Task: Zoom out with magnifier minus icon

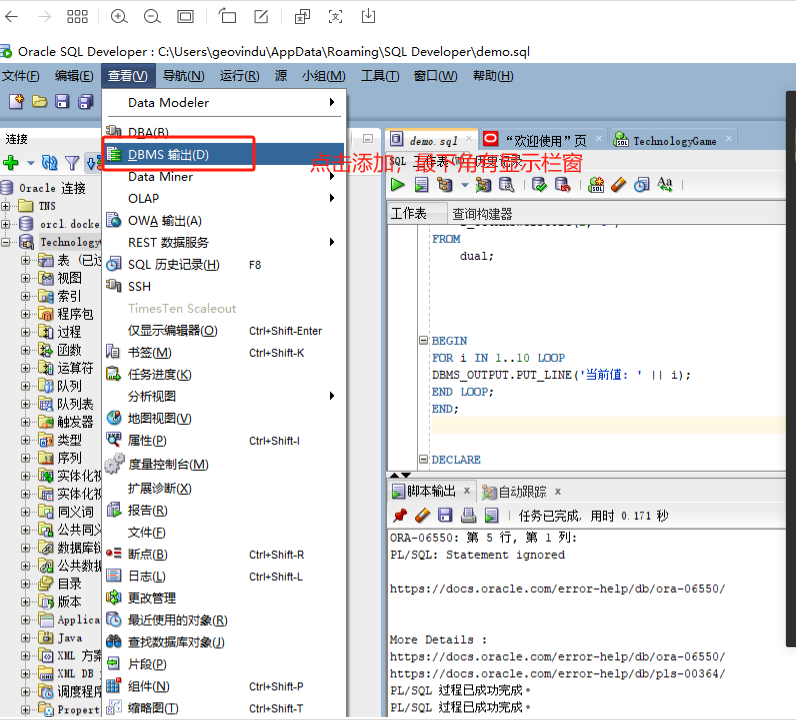Action: 152,16
